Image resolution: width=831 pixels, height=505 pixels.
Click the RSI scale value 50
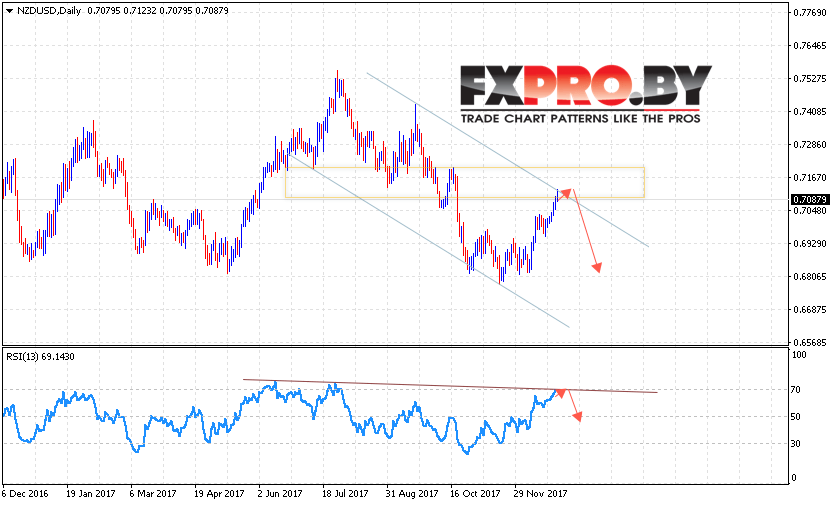coord(795,417)
